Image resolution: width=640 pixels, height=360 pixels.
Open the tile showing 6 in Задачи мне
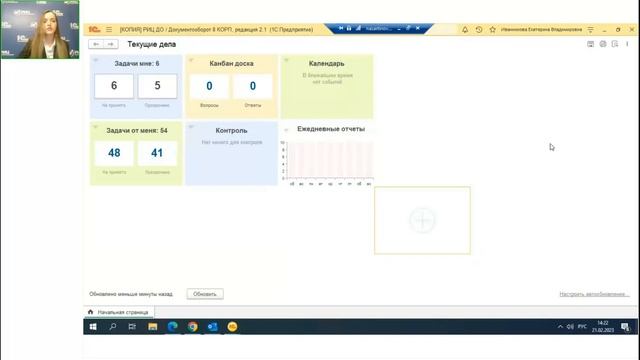(114, 86)
